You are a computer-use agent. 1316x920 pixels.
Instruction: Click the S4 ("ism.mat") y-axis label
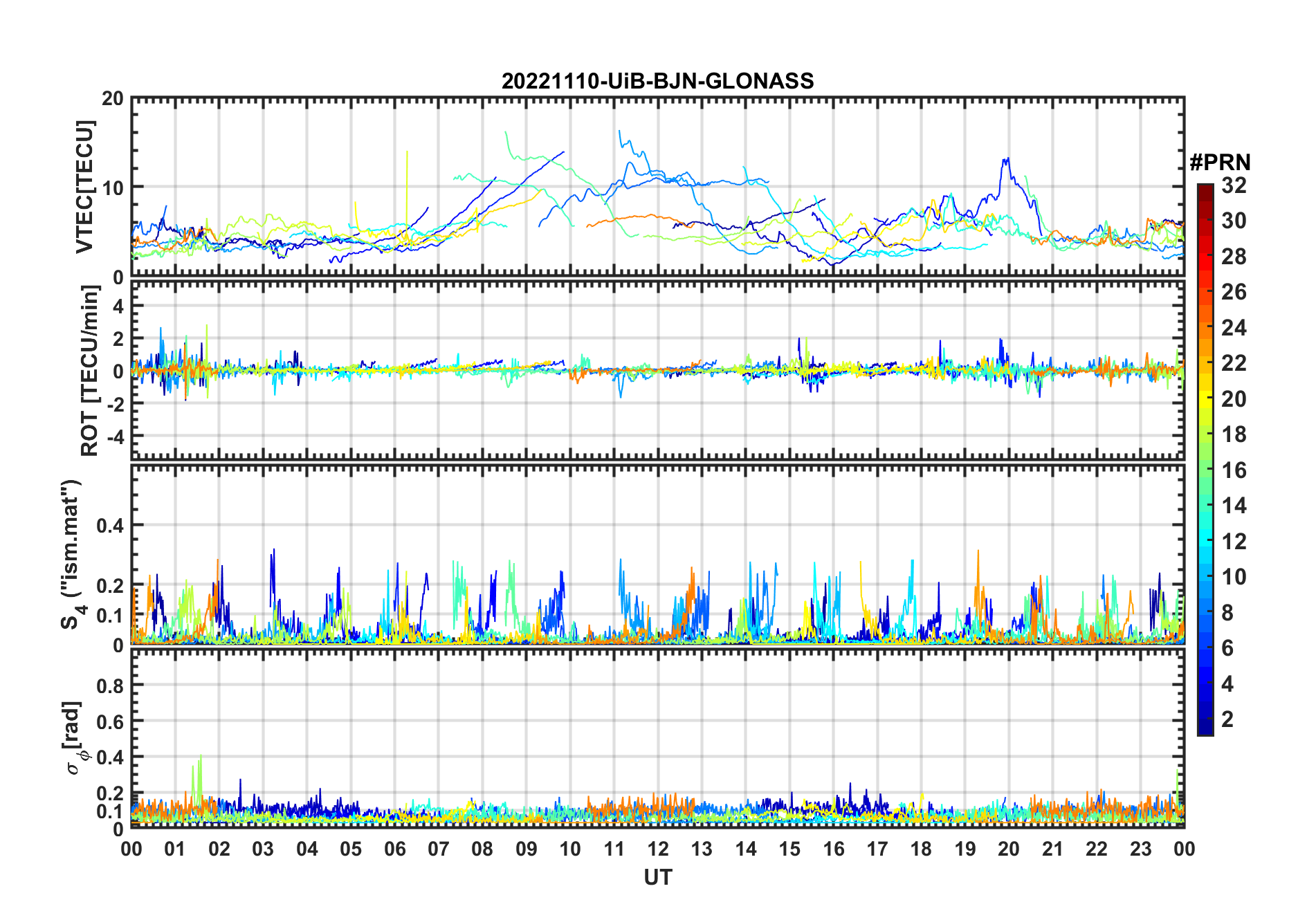click(72, 553)
